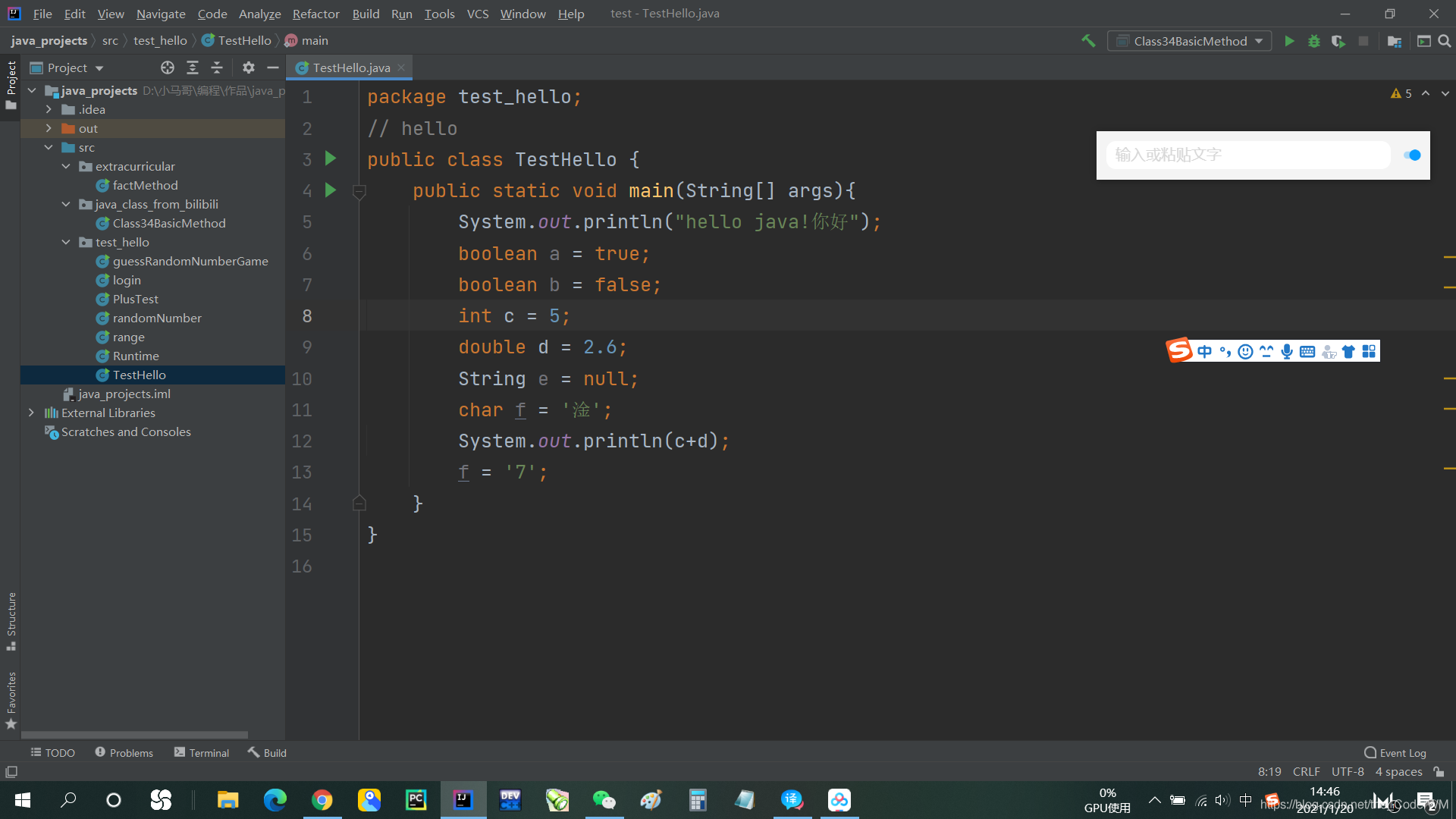The image size is (1456, 819).
Task: Toggle Sogou Chinese/English input mode
Action: pos(1205,351)
